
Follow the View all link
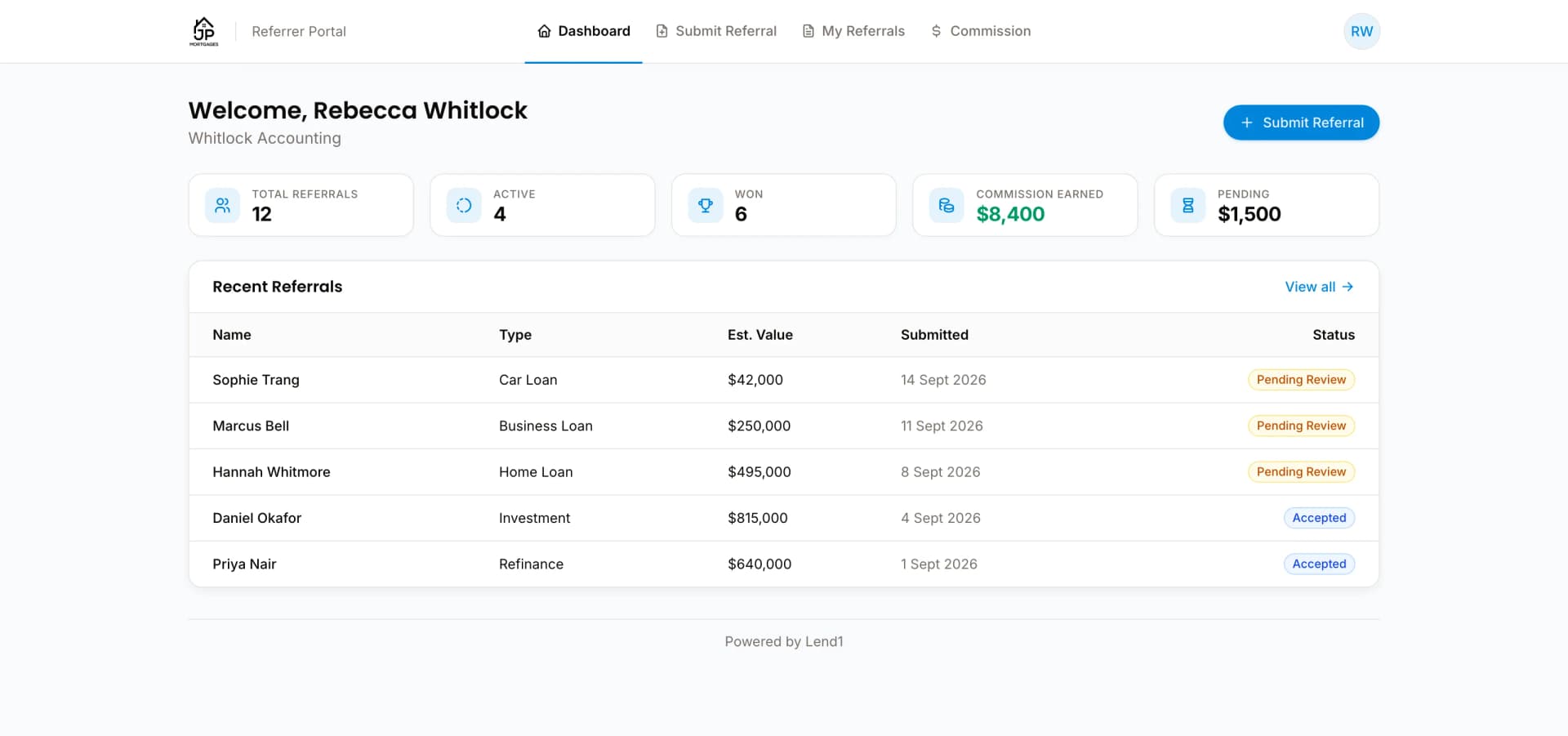(x=1319, y=287)
